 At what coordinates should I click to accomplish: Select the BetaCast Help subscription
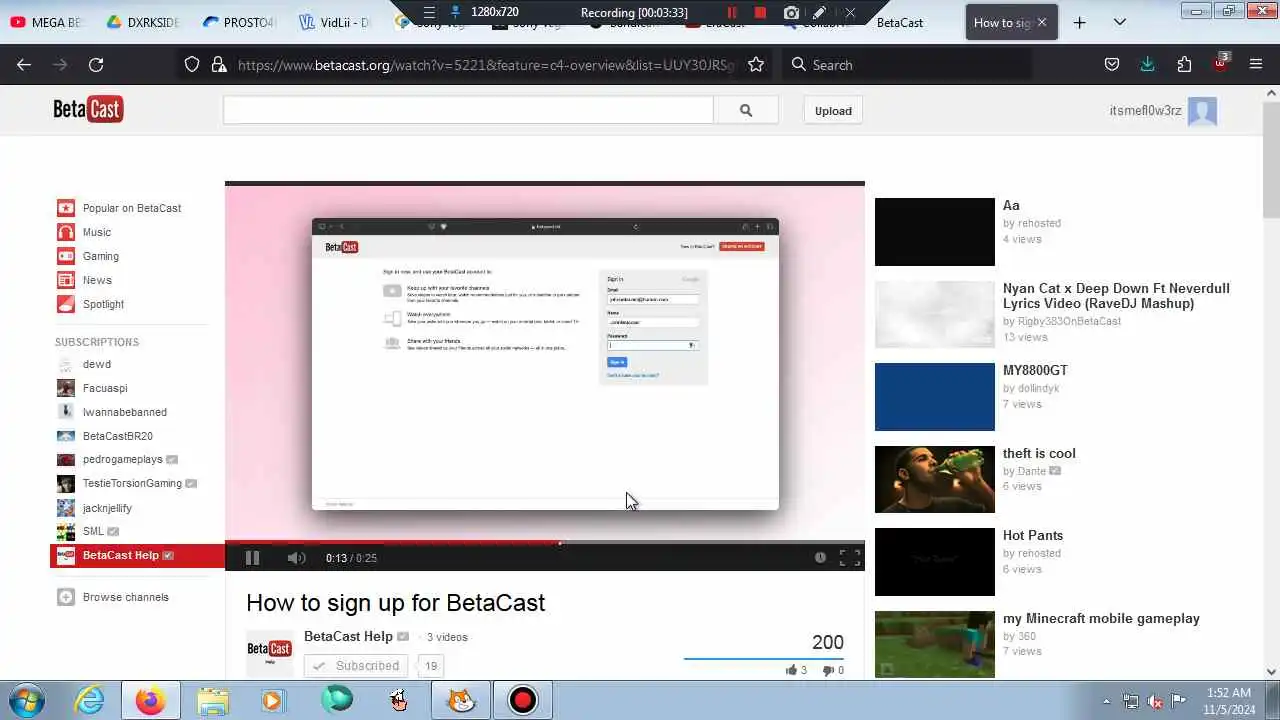137,555
